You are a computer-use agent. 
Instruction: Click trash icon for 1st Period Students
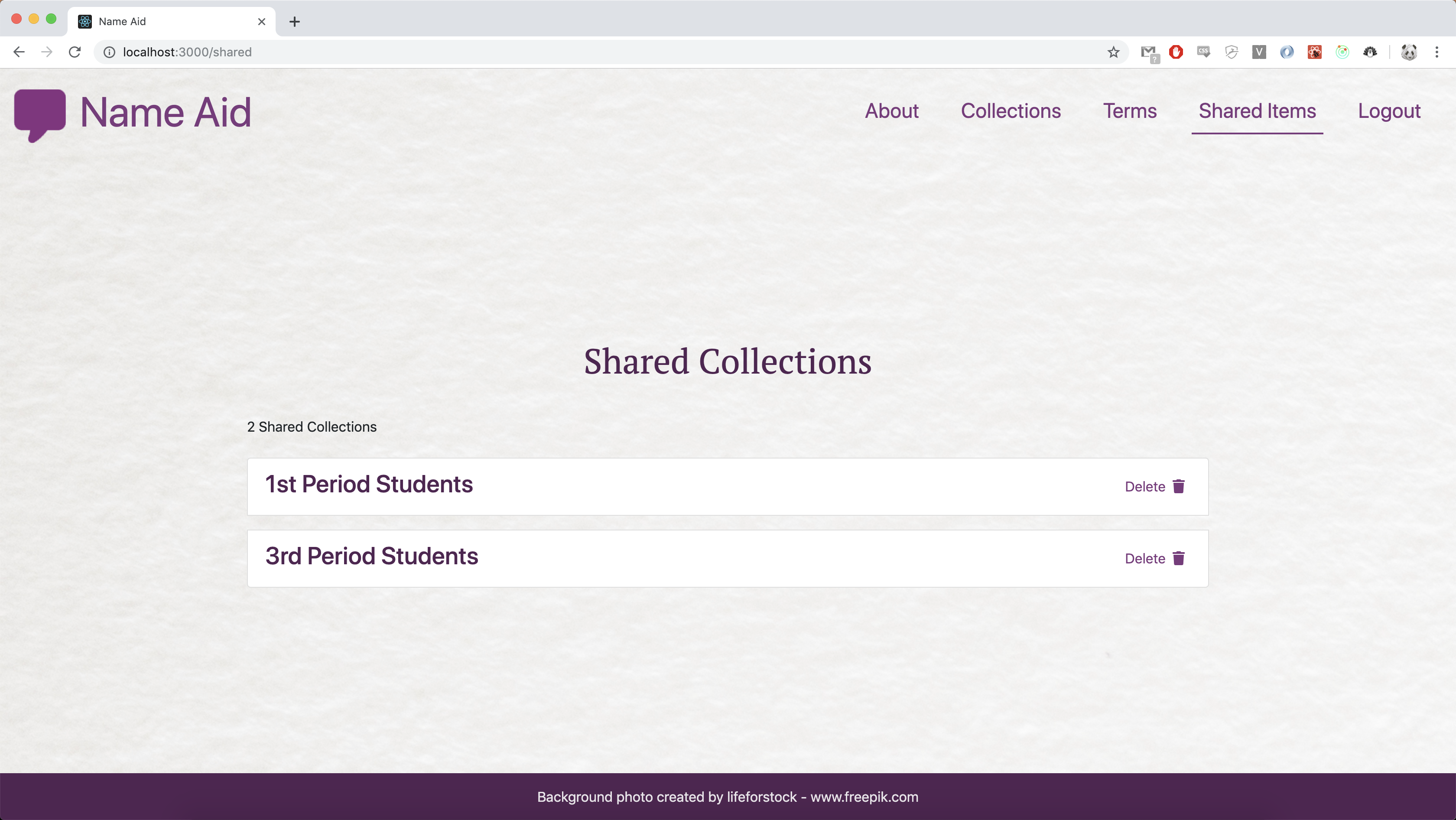tap(1179, 487)
